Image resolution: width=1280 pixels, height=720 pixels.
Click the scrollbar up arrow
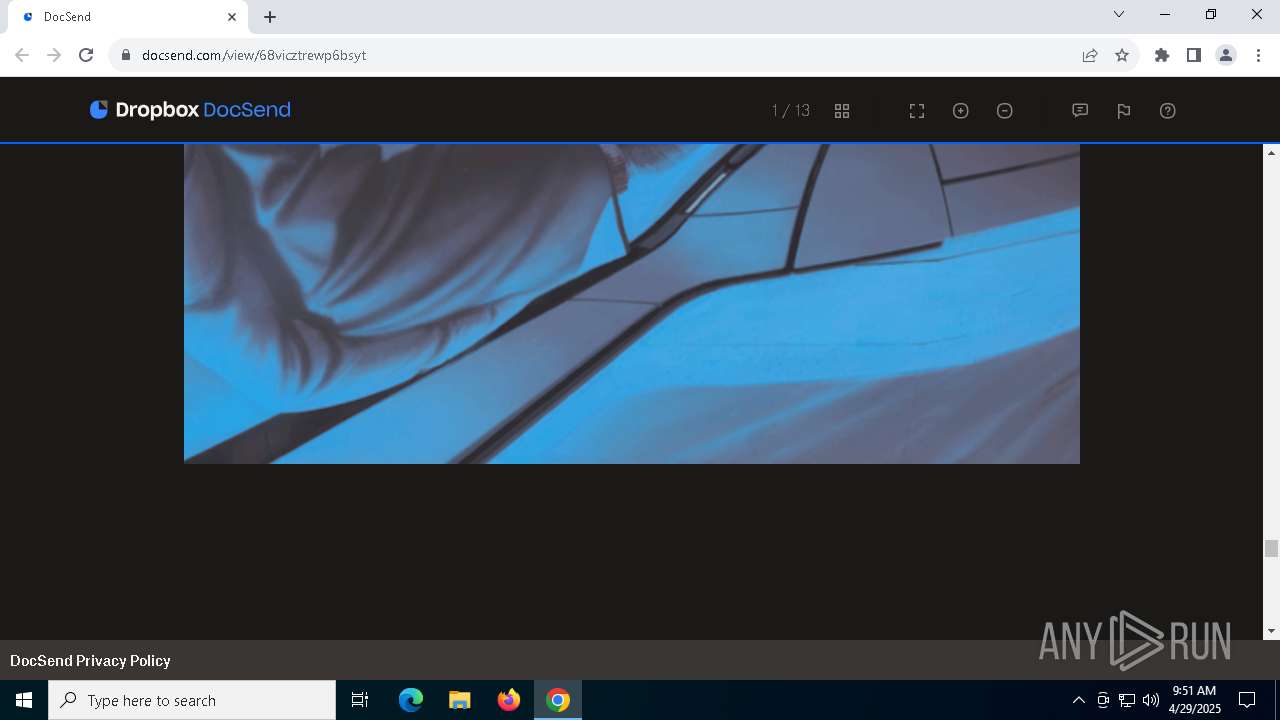tap(1272, 153)
